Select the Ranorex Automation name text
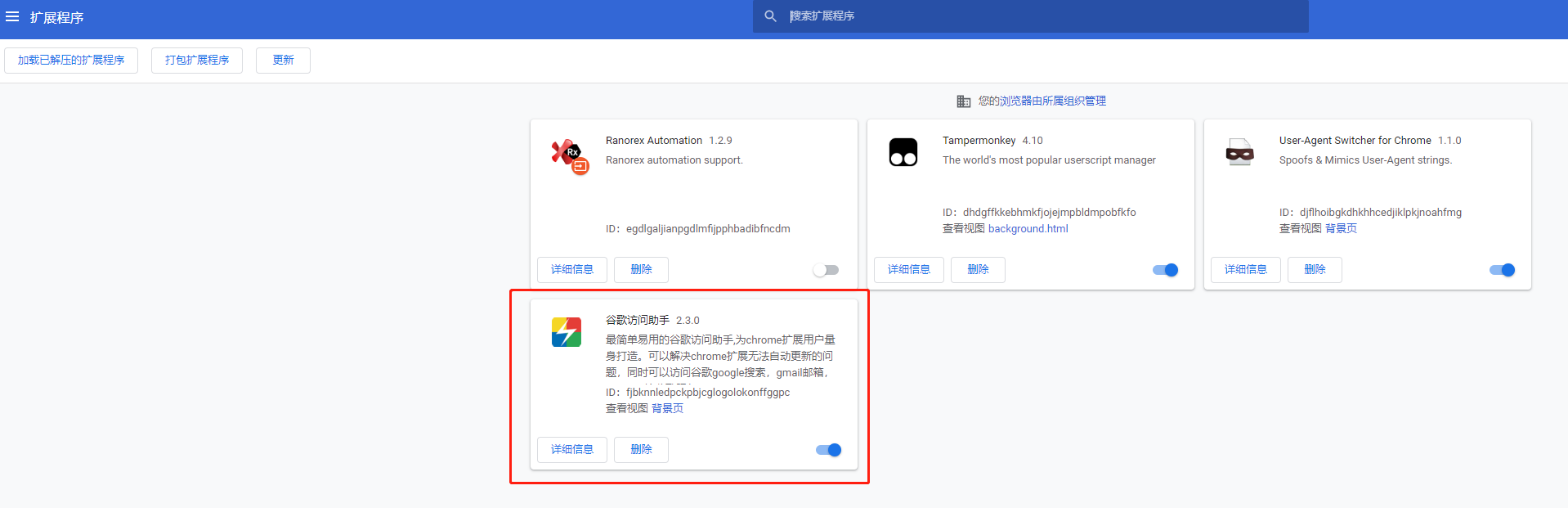 [x=654, y=141]
